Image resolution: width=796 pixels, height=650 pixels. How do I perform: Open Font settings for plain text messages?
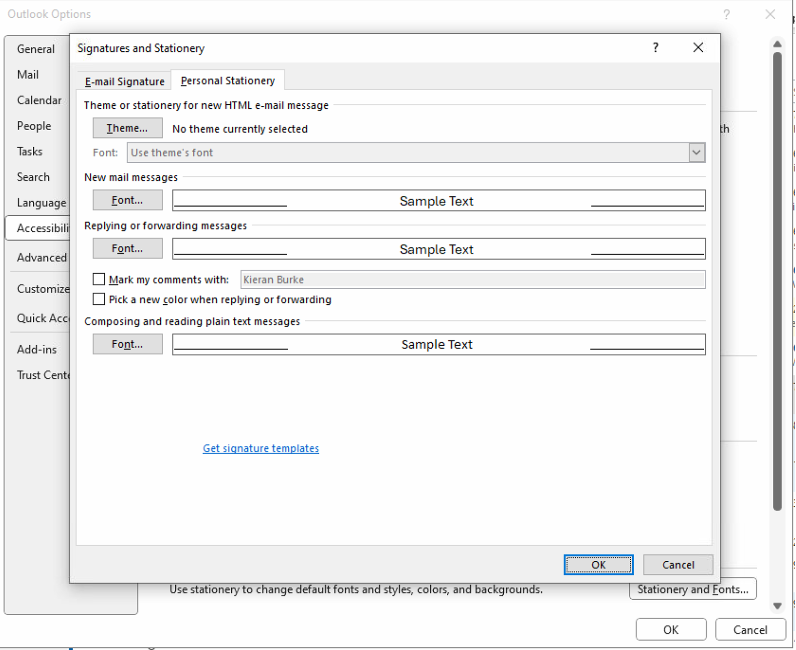(127, 344)
